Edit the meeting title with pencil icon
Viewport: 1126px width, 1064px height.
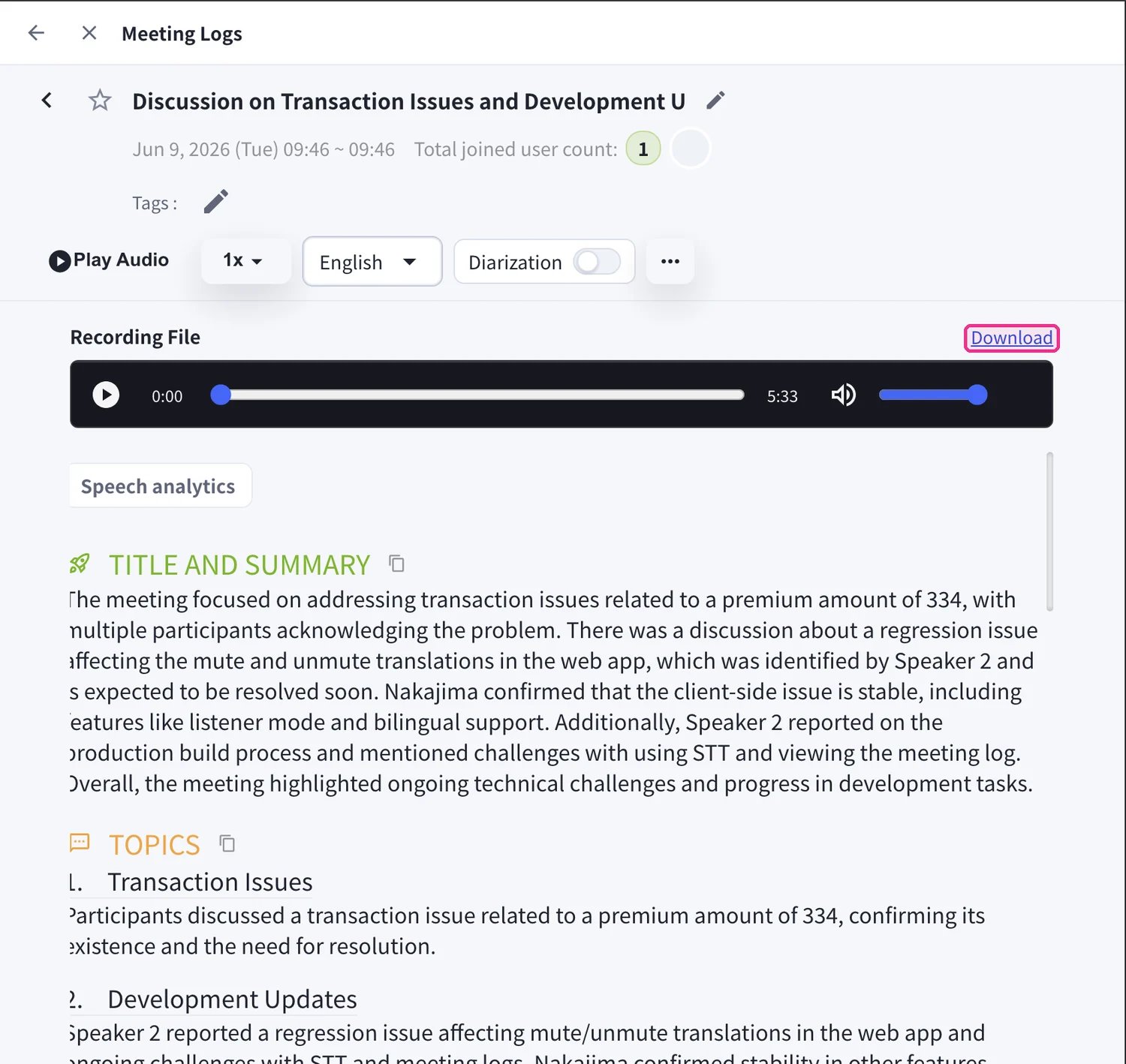coord(715,100)
